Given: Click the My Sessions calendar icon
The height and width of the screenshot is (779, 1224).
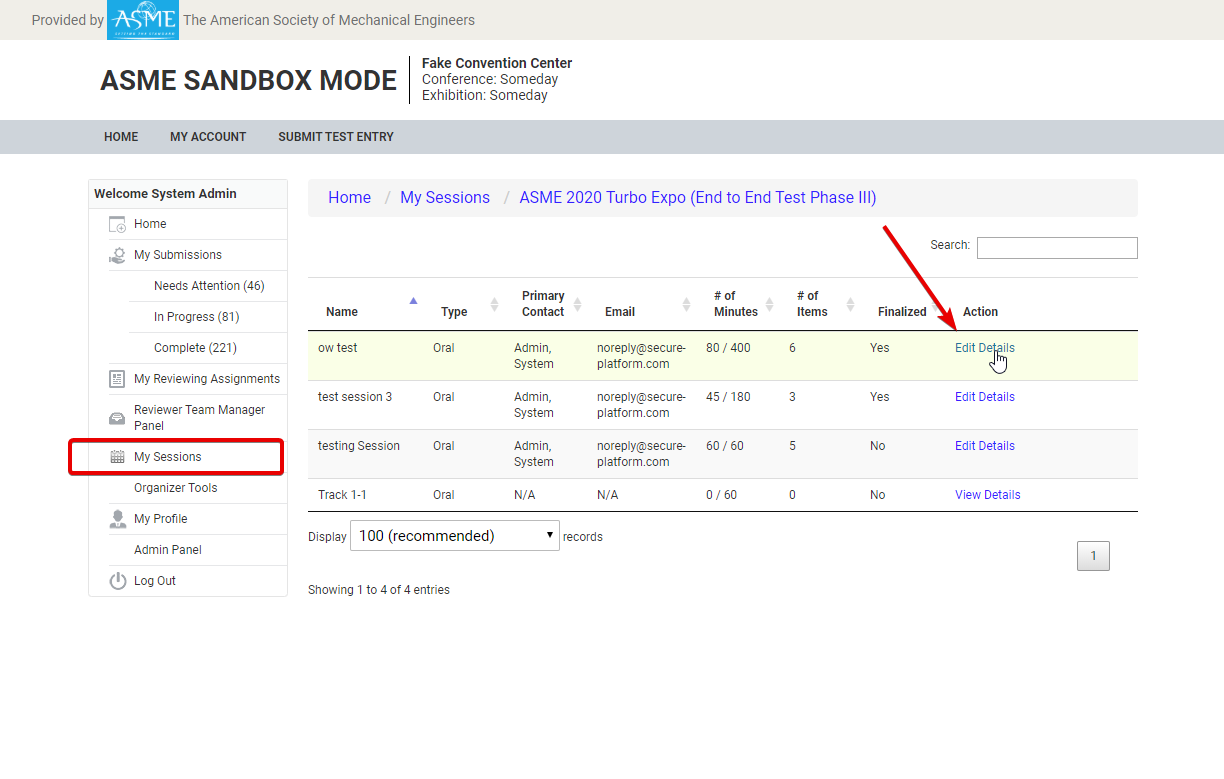Looking at the screenshot, I should click(x=117, y=457).
